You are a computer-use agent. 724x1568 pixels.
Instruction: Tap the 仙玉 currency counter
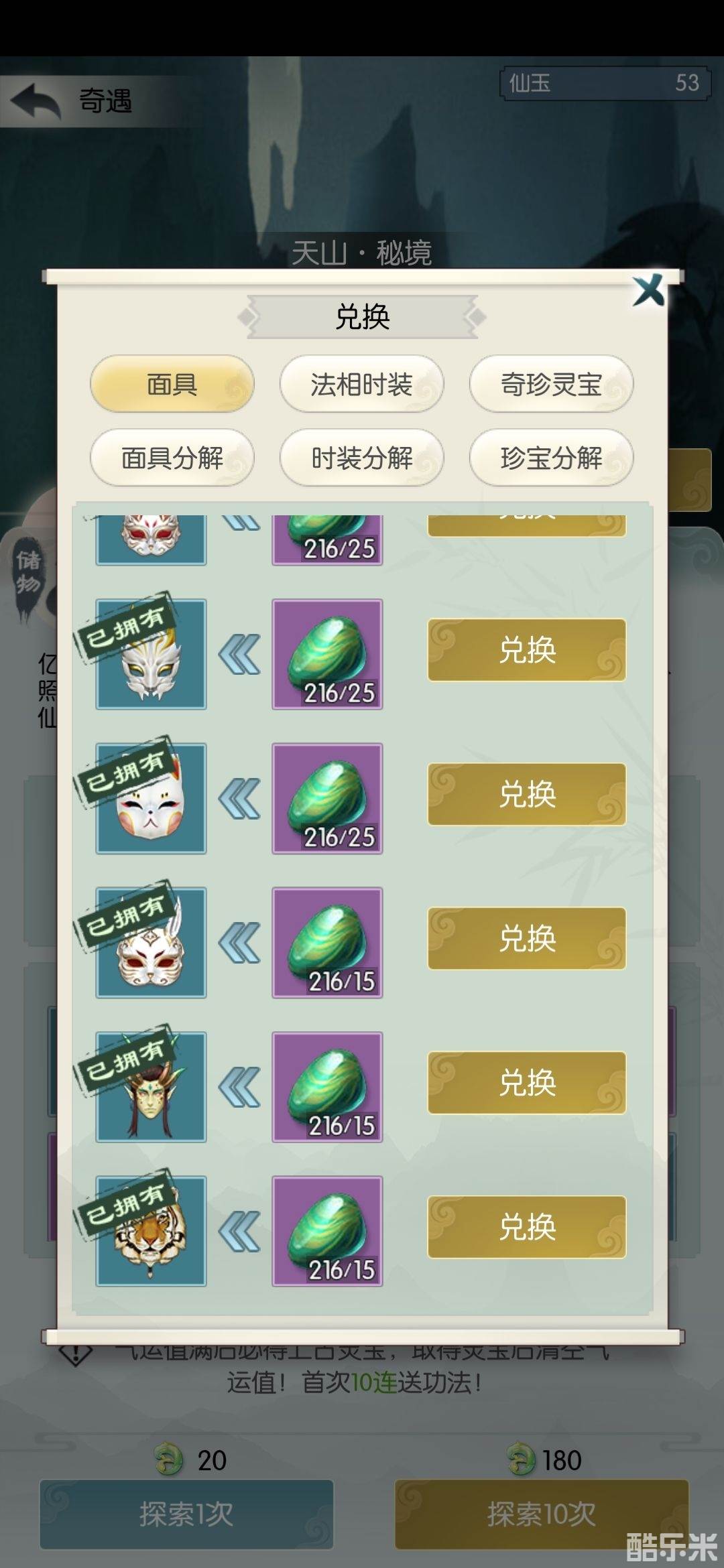605,83
